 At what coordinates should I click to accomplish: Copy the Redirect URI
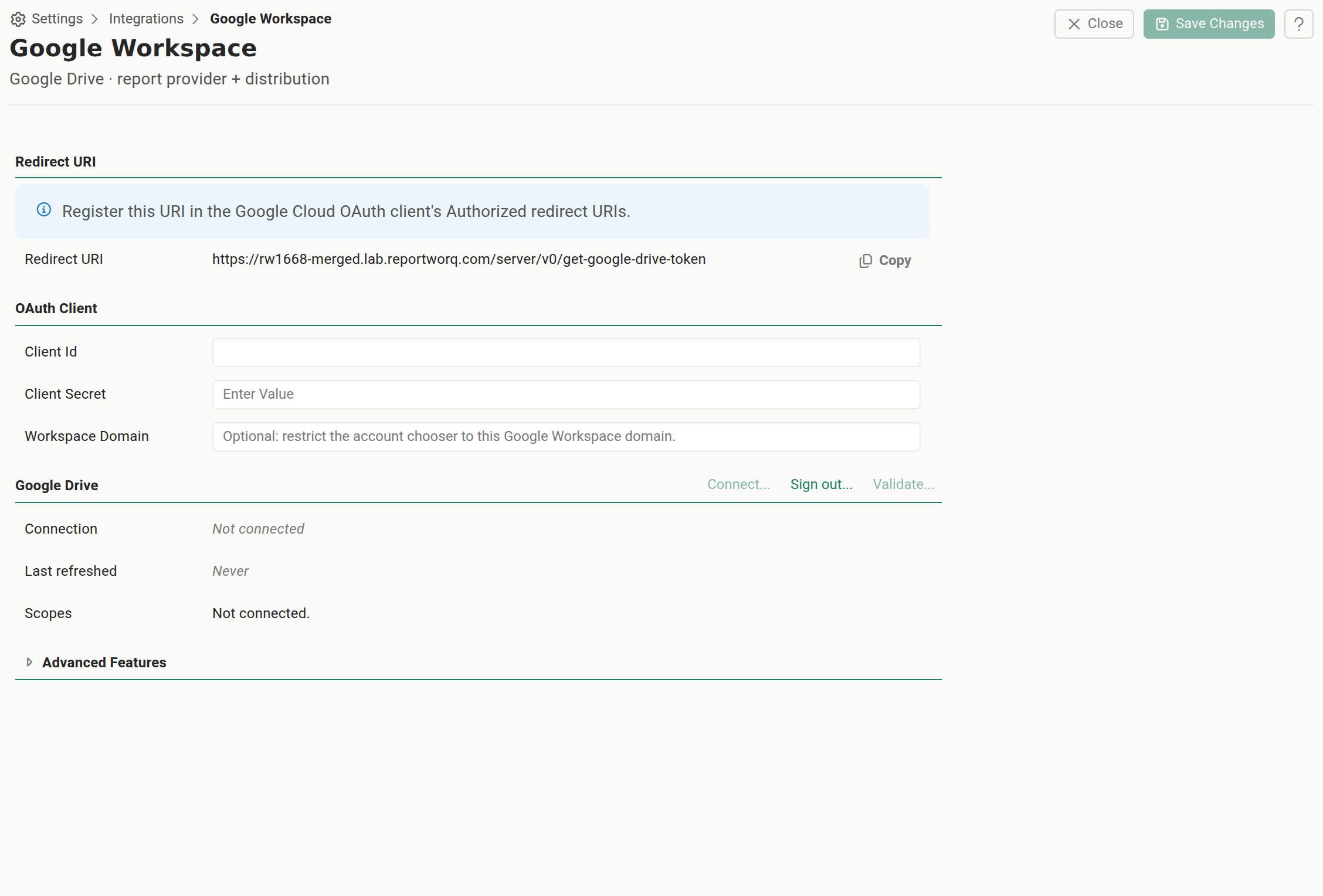click(x=885, y=260)
